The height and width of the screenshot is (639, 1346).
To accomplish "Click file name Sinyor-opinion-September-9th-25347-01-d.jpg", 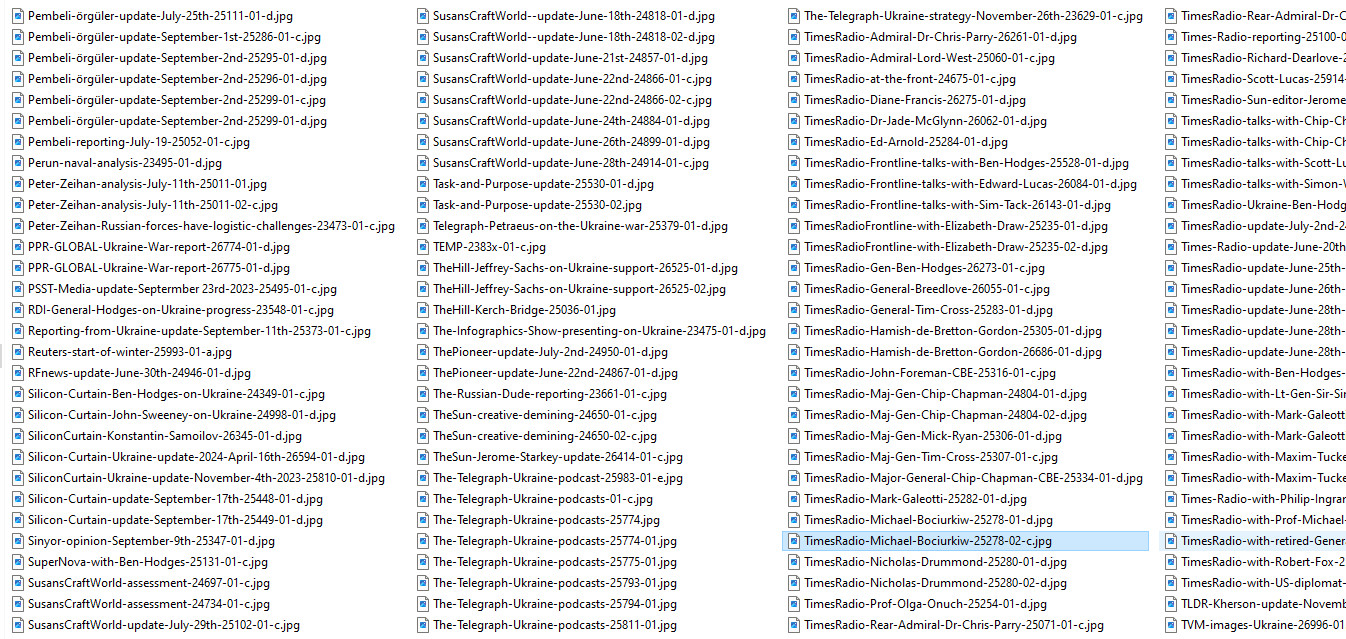I will (151, 541).
